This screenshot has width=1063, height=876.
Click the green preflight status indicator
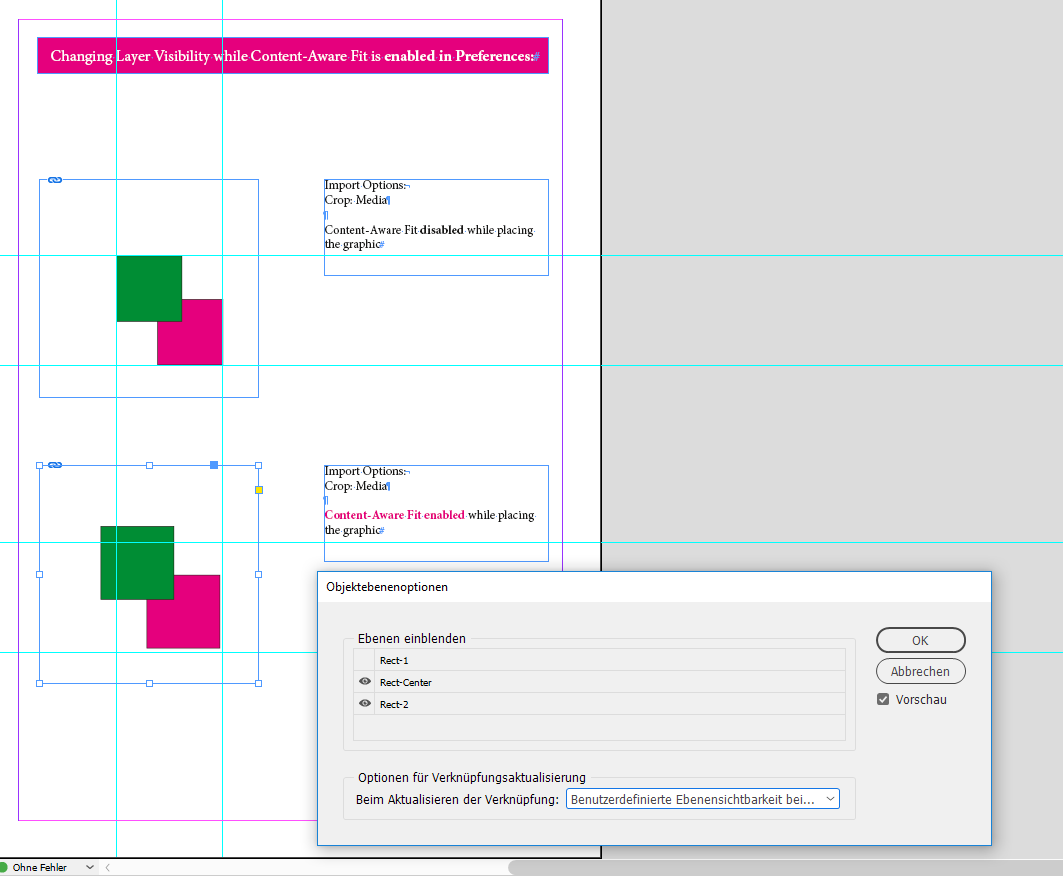(x=3, y=867)
